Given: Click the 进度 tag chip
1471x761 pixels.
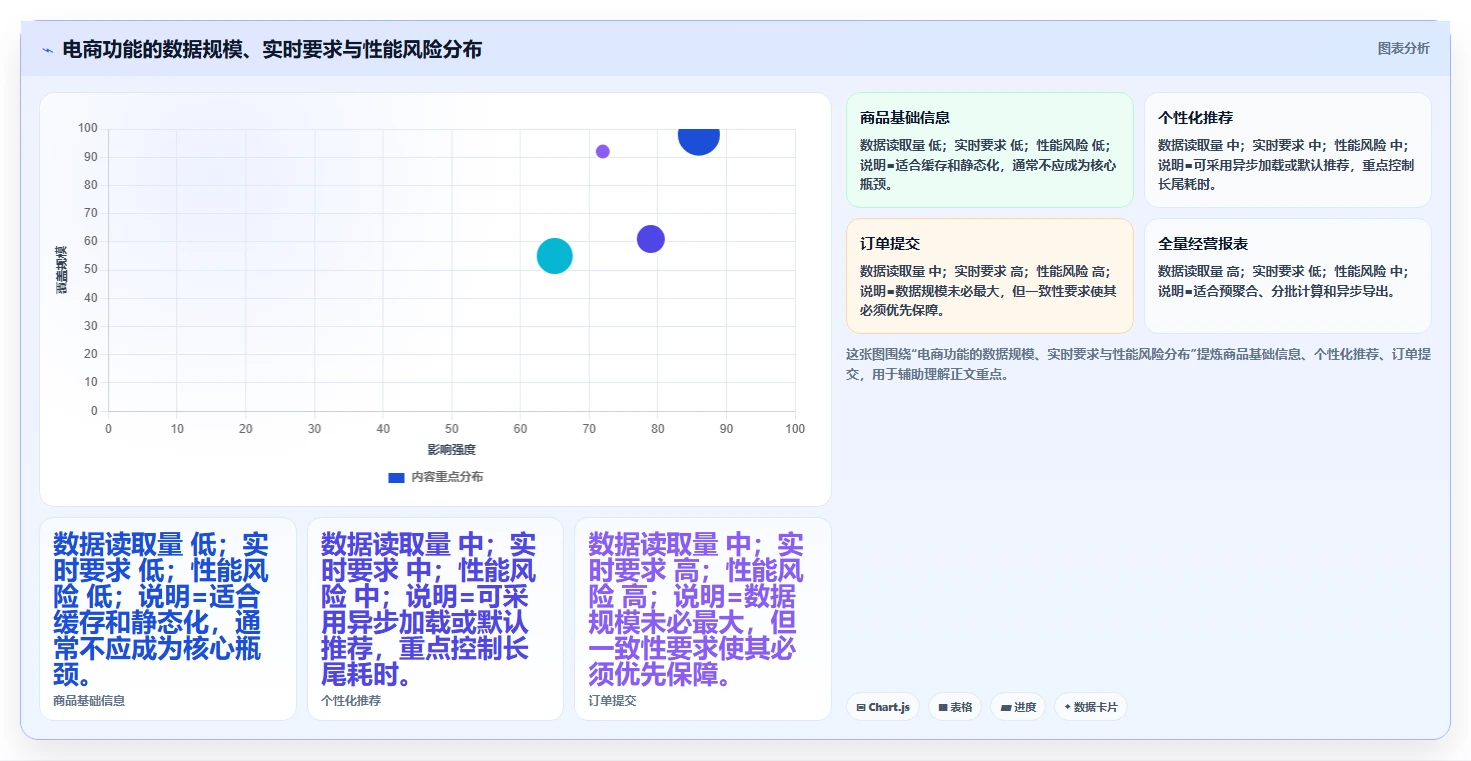Looking at the screenshot, I should pyautogui.click(x=1017, y=707).
